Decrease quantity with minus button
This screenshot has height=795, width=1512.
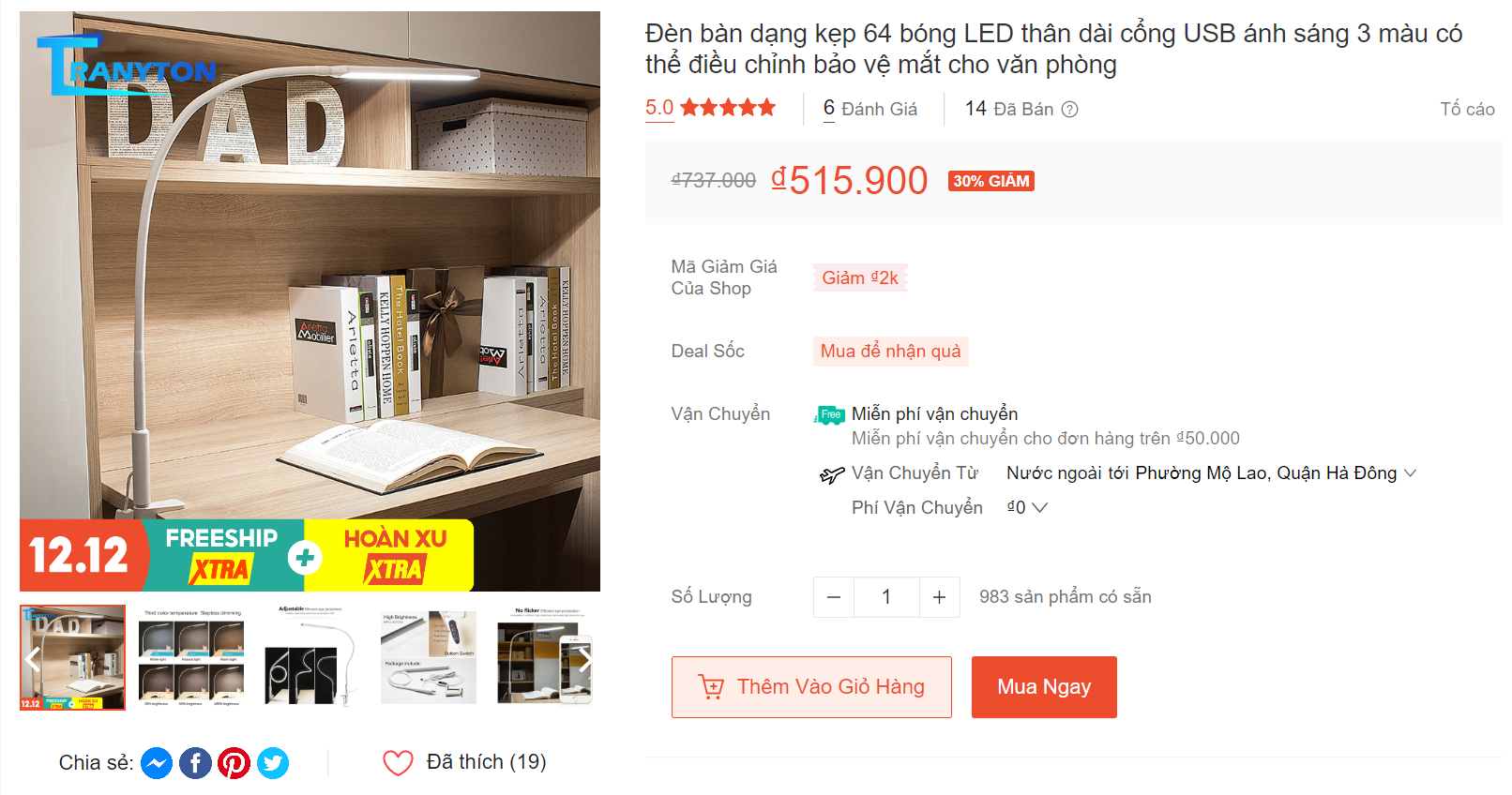[x=834, y=597]
